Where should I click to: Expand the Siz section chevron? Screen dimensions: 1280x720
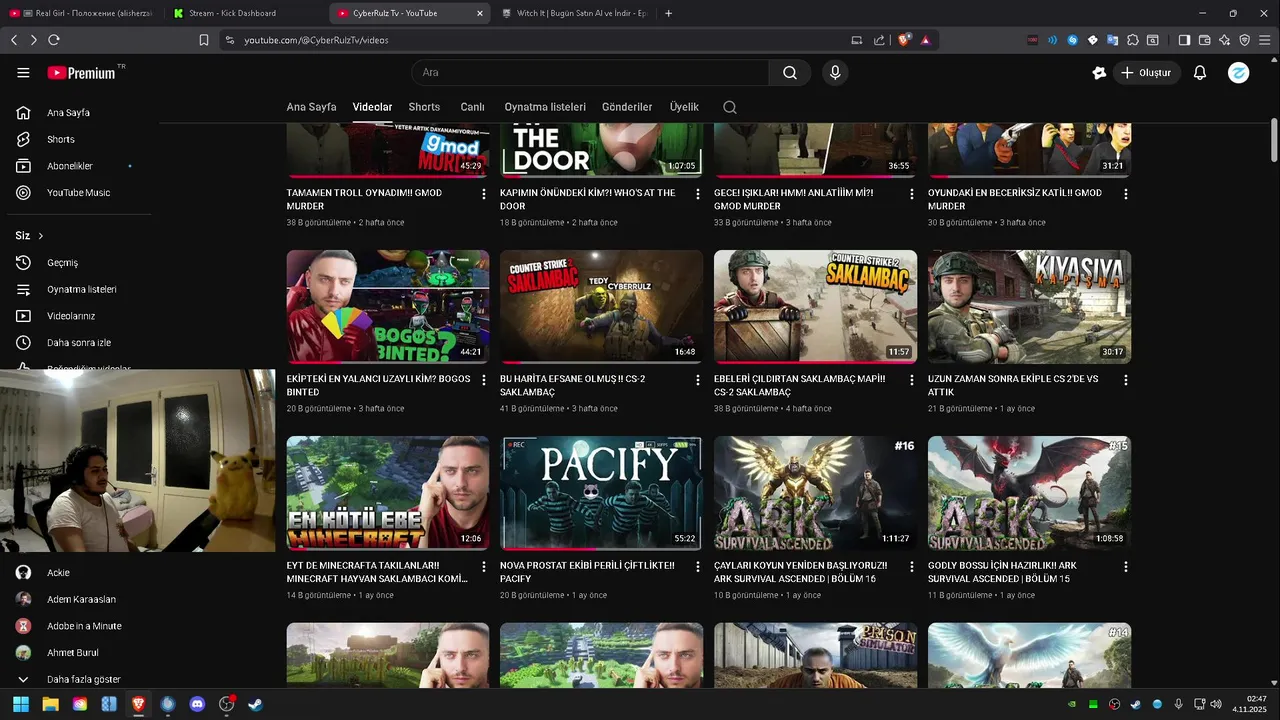tap(41, 236)
